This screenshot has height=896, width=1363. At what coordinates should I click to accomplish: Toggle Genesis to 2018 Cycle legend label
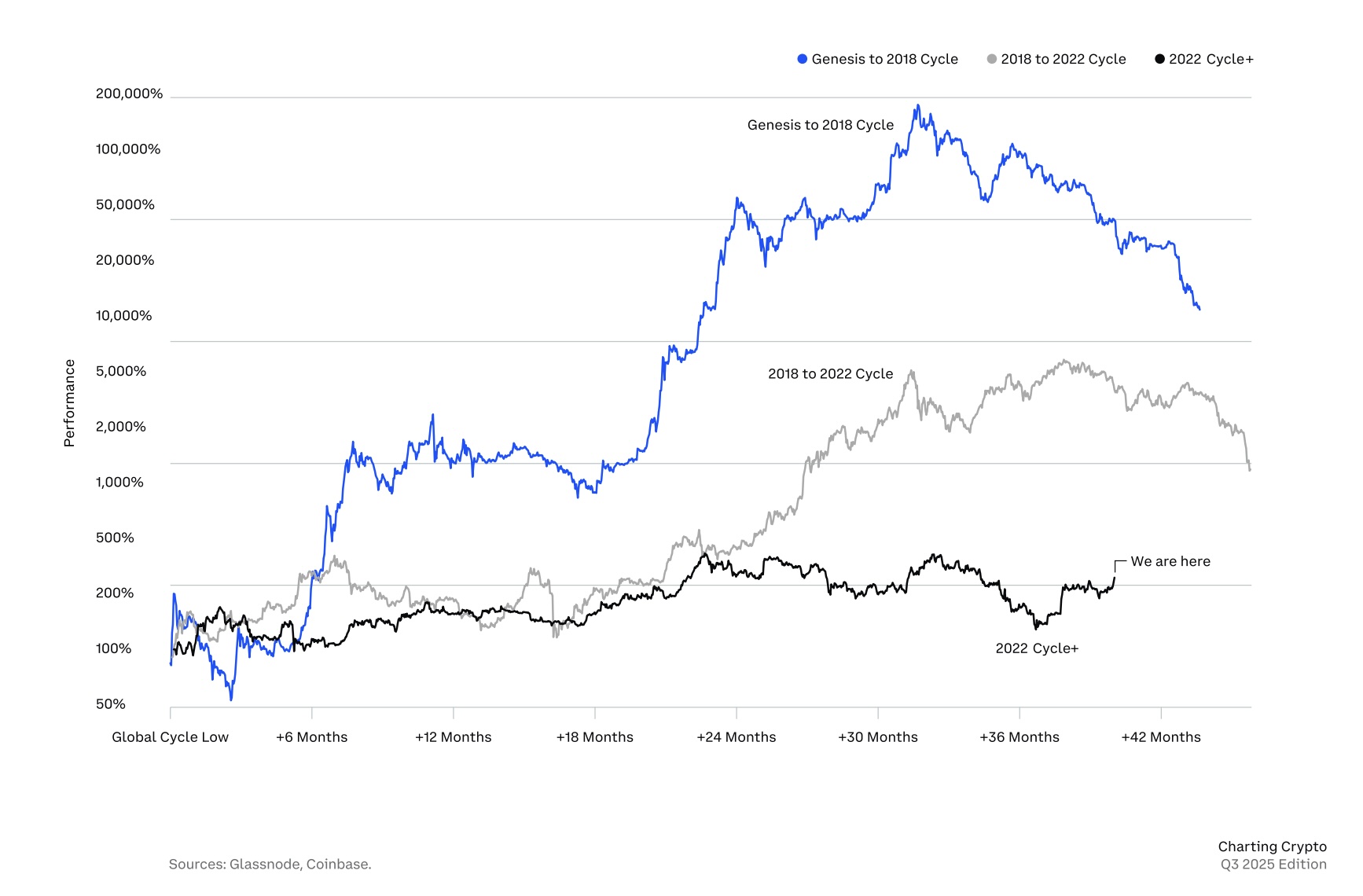(x=884, y=59)
